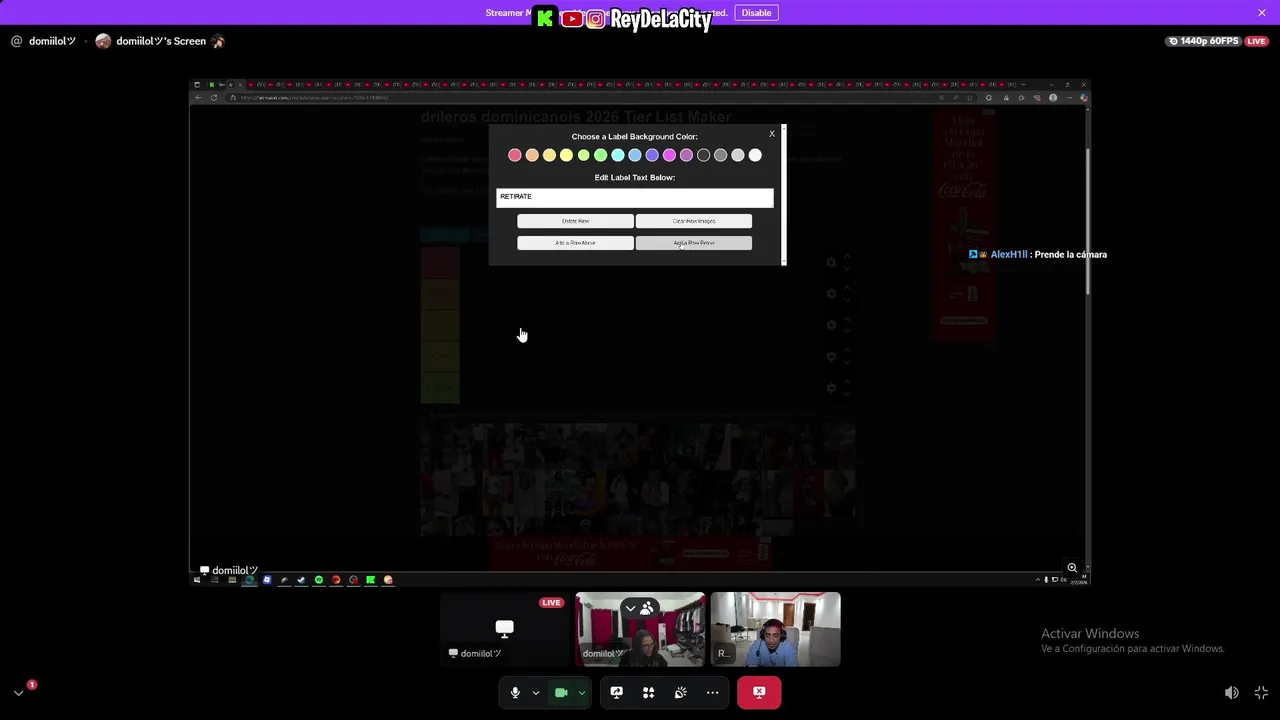Image resolution: width=1280 pixels, height=720 pixels.
Task: Click the RETIRATE label text field
Action: (635, 197)
